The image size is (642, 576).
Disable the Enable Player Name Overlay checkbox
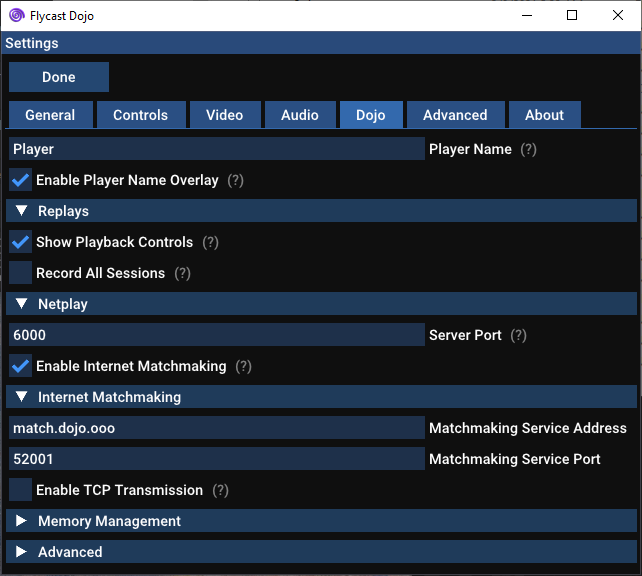pos(20,180)
